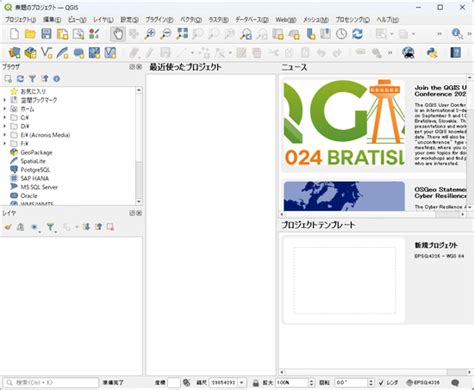
Task: Open the Plugins (プラグイン) menu
Action: 159,20
